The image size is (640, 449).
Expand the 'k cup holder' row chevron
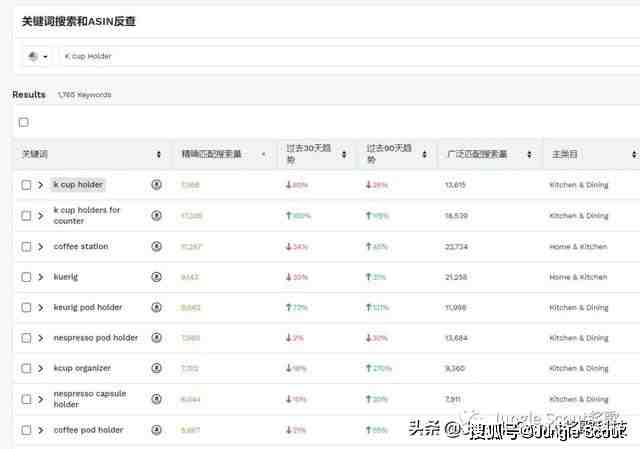pos(40,185)
